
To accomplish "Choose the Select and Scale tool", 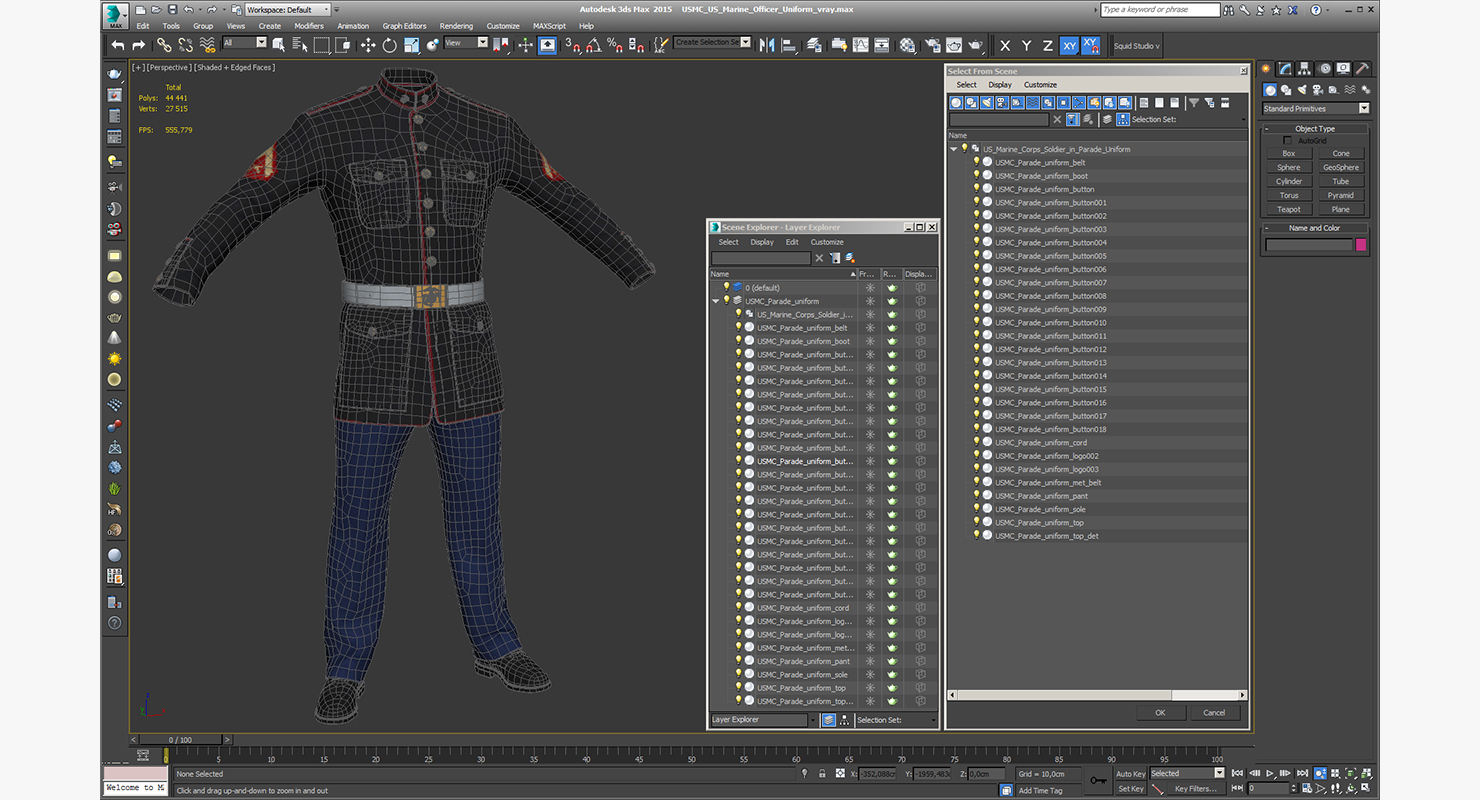I will pyautogui.click(x=411, y=45).
